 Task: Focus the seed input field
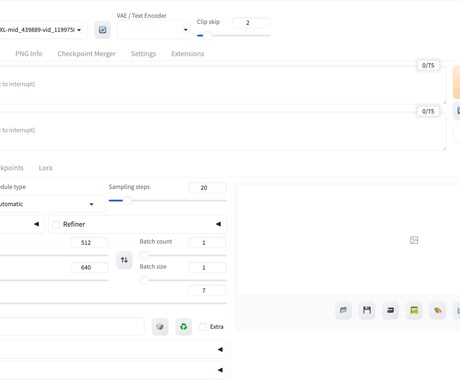[72, 326]
